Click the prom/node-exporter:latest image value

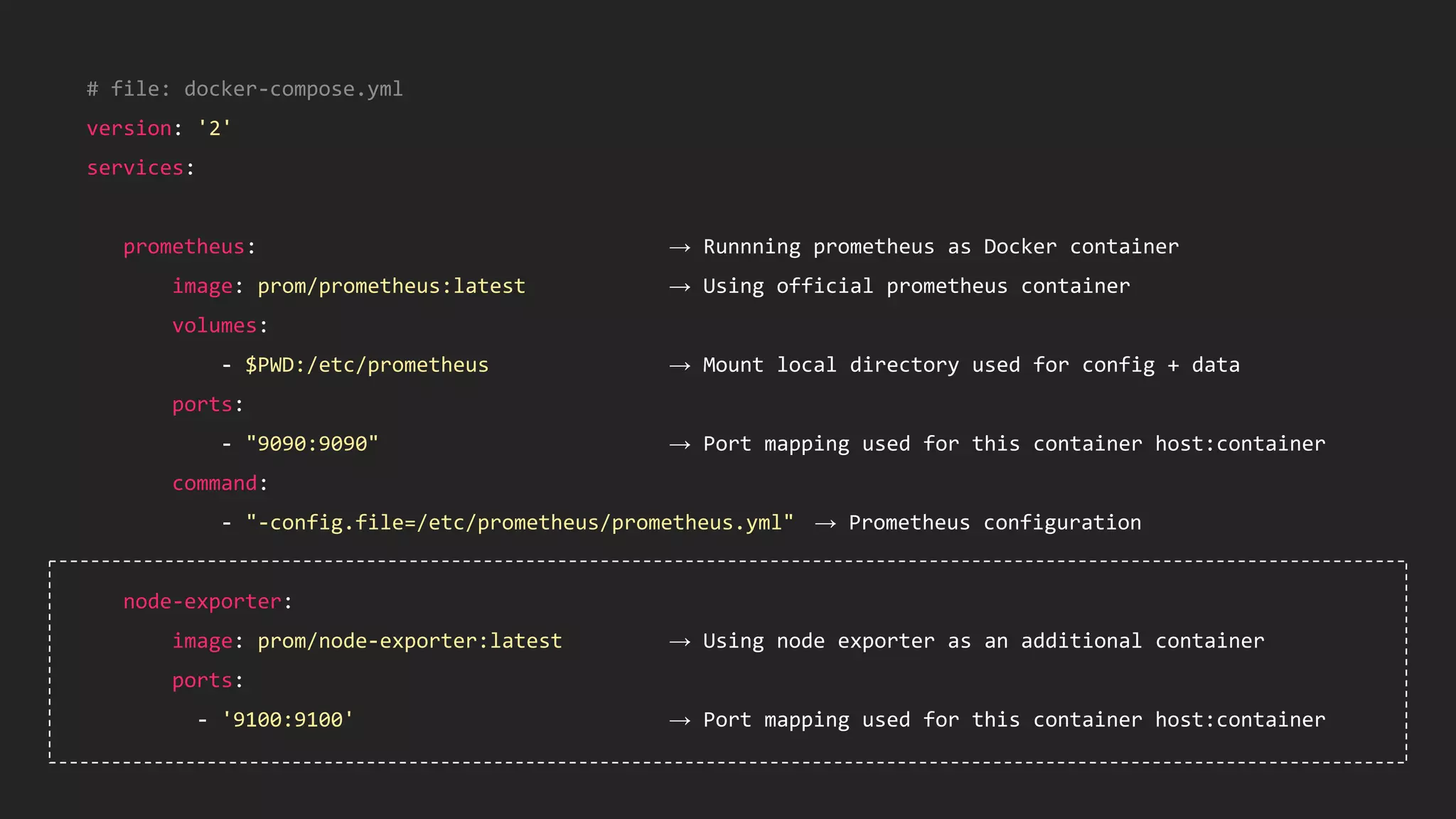409,641
